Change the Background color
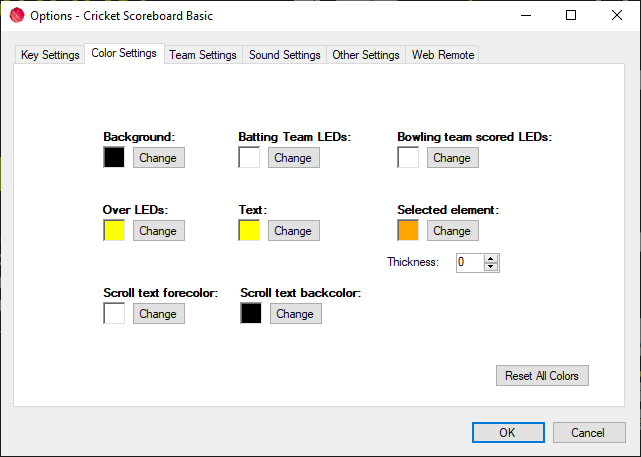 (x=158, y=158)
